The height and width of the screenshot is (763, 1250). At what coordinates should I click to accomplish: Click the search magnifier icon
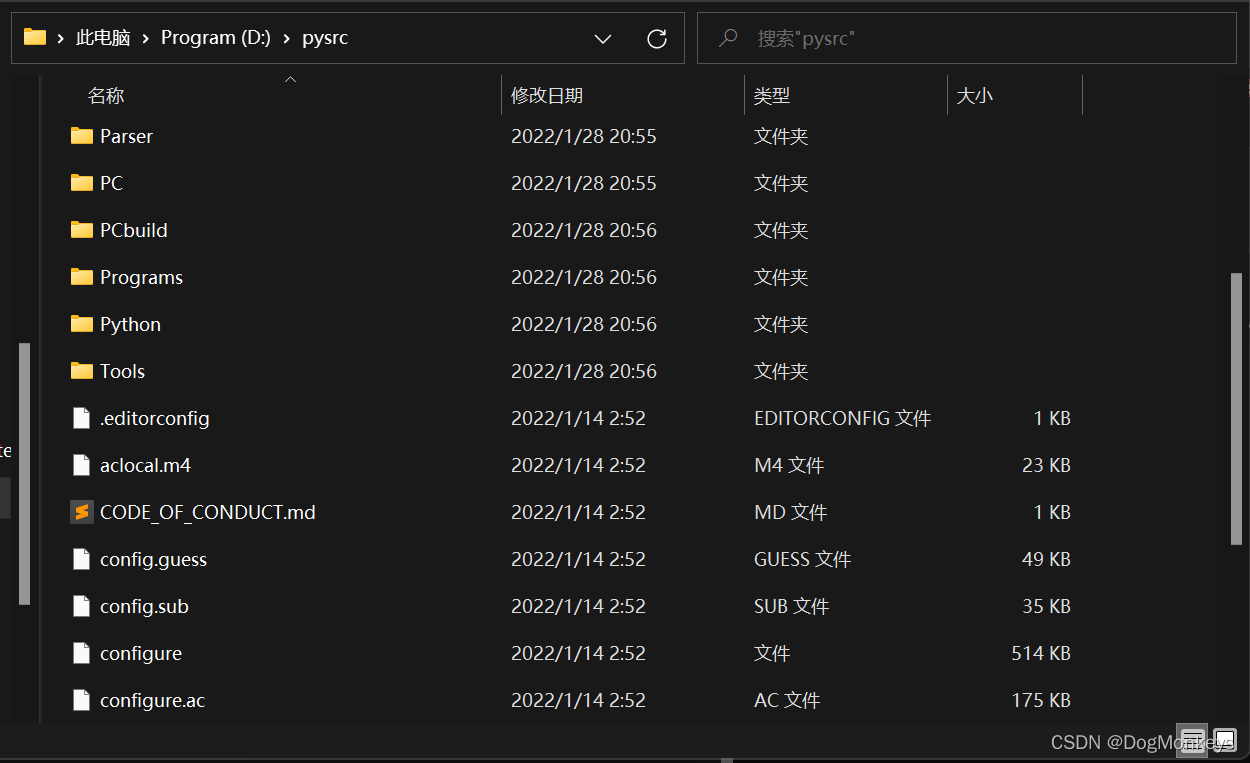[x=728, y=38]
